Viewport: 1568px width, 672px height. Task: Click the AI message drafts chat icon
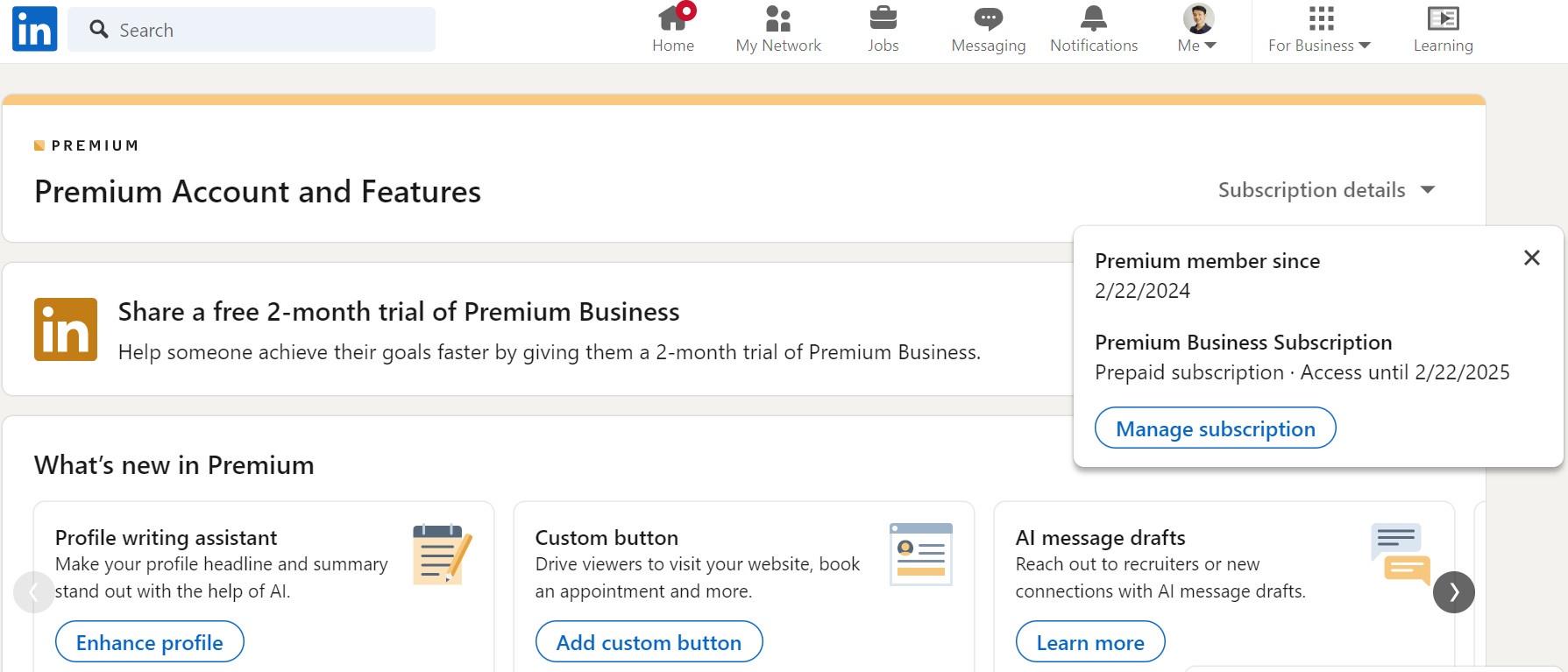tap(1401, 554)
